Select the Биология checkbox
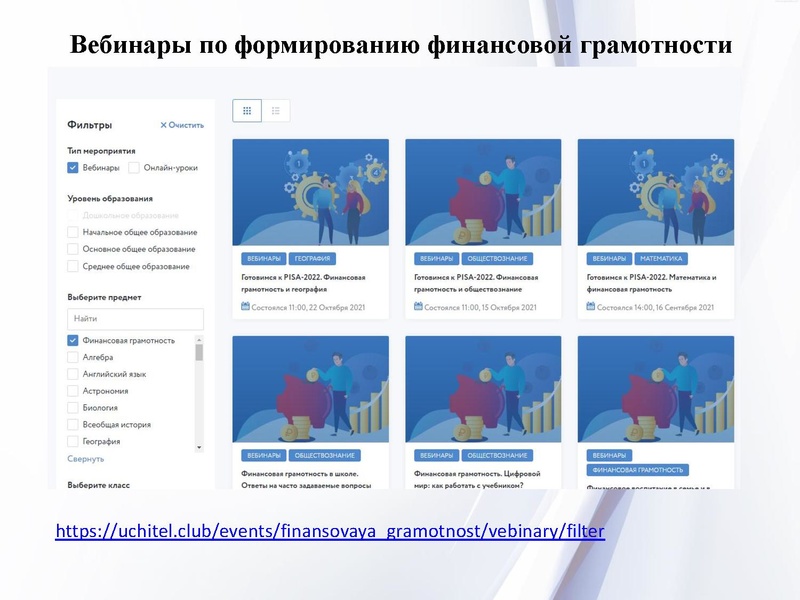The image size is (800, 600). (x=71, y=405)
